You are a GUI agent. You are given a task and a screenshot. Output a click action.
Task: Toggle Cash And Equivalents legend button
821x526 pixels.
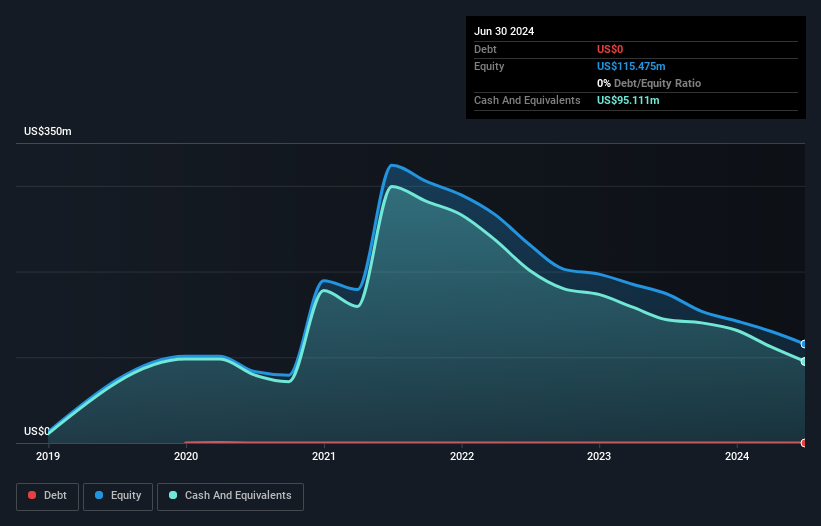(230, 496)
